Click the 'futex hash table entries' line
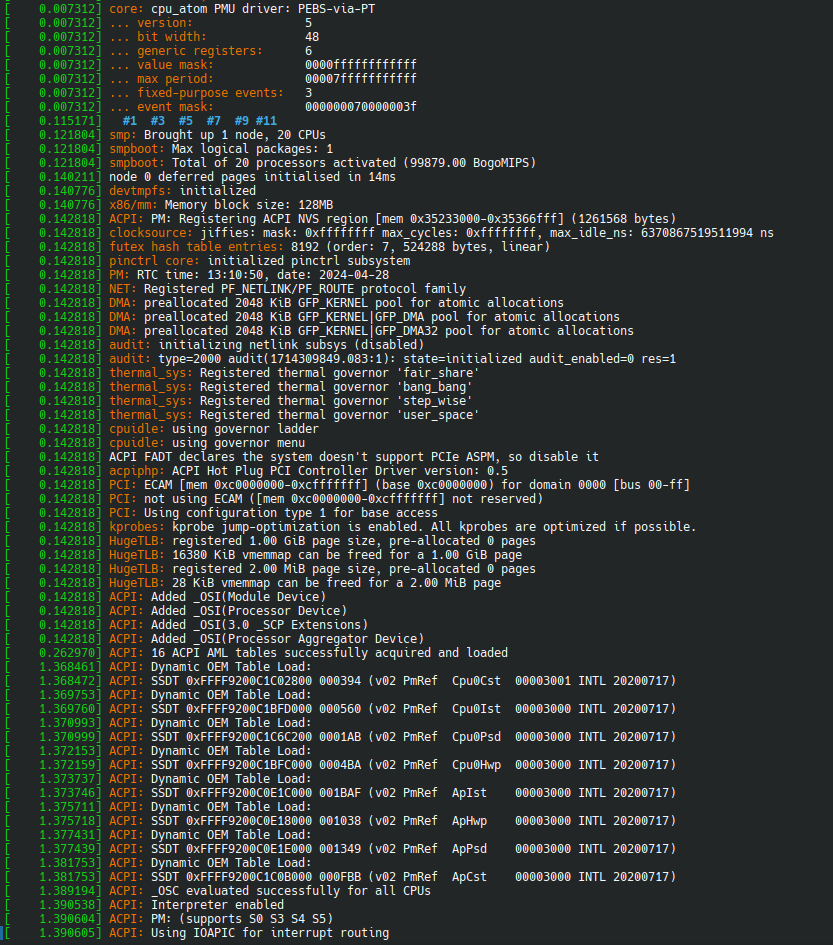Image resolution: width=833 pixels, height=945 pixels. [x=328, y=246]
